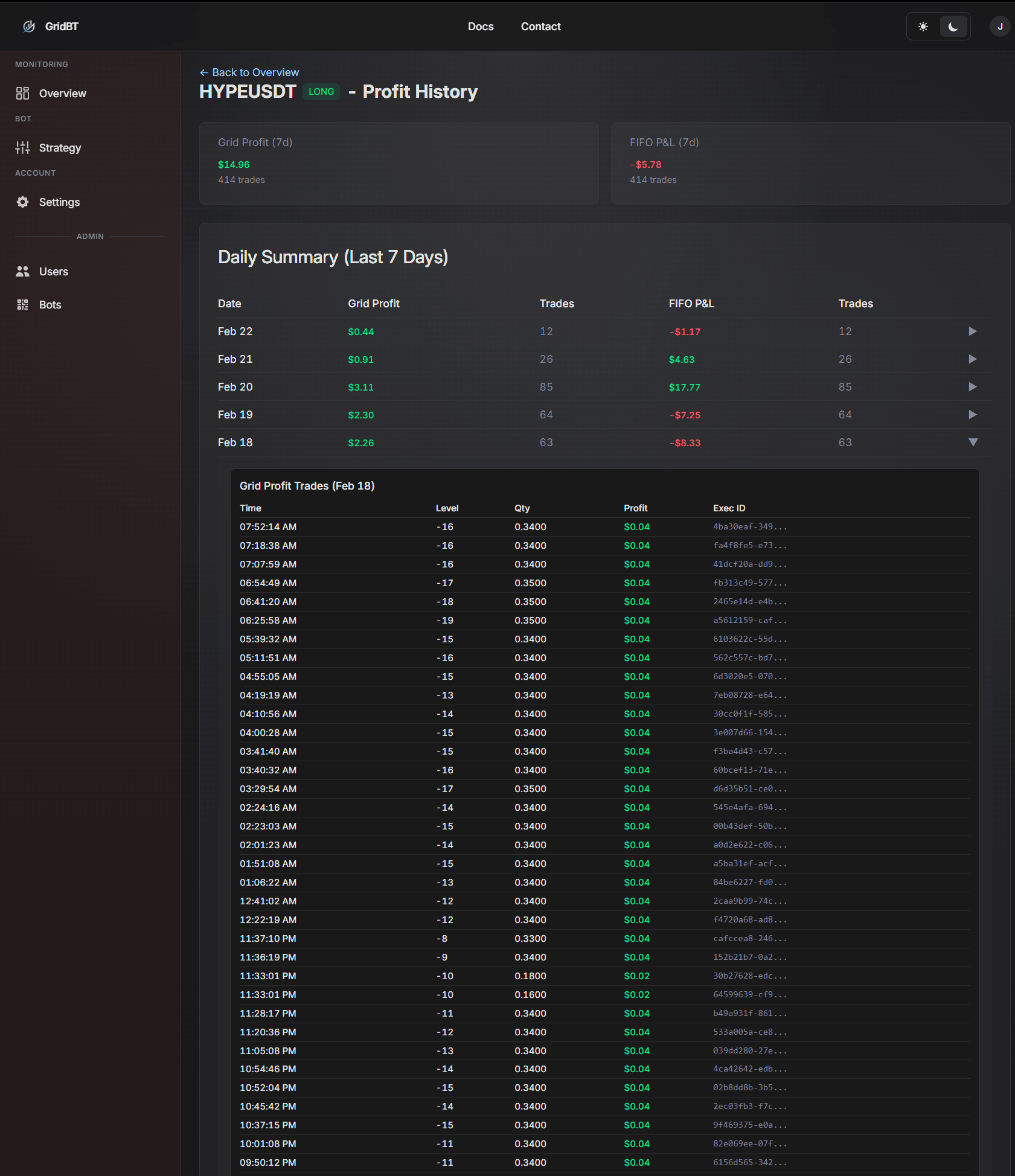Click the LONG position badge

pos(321,91)
